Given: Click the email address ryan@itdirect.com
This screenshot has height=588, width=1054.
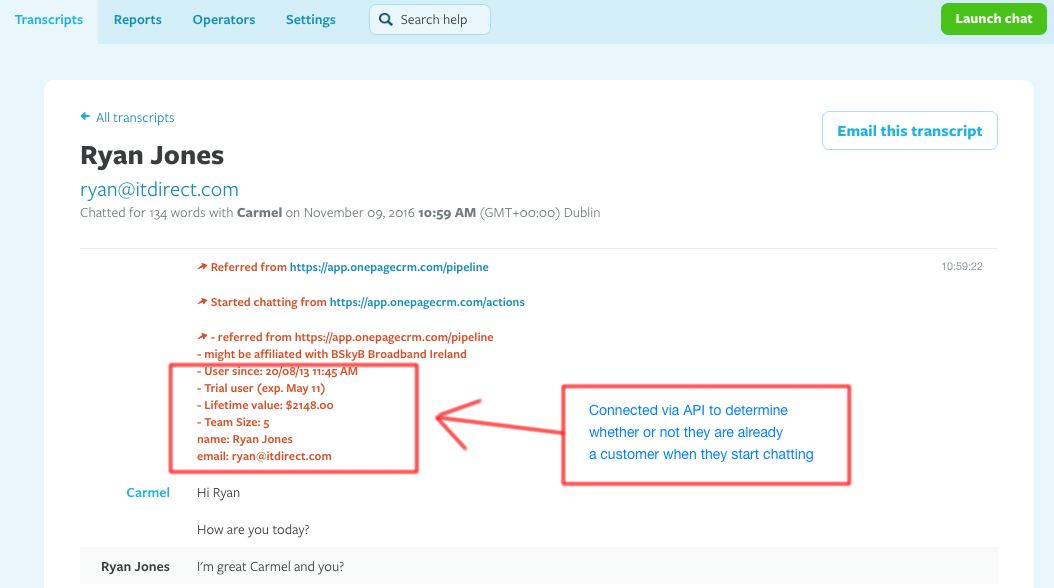Looking at the screenshot, I should (159, 189).
